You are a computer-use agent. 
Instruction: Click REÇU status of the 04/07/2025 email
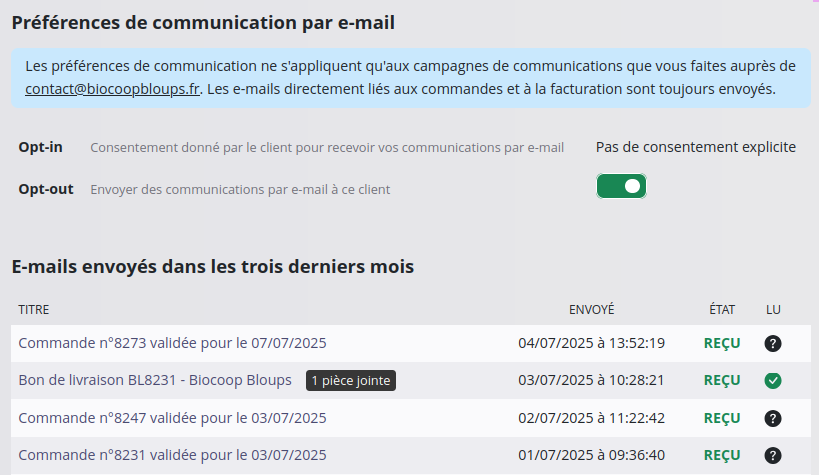722,343
